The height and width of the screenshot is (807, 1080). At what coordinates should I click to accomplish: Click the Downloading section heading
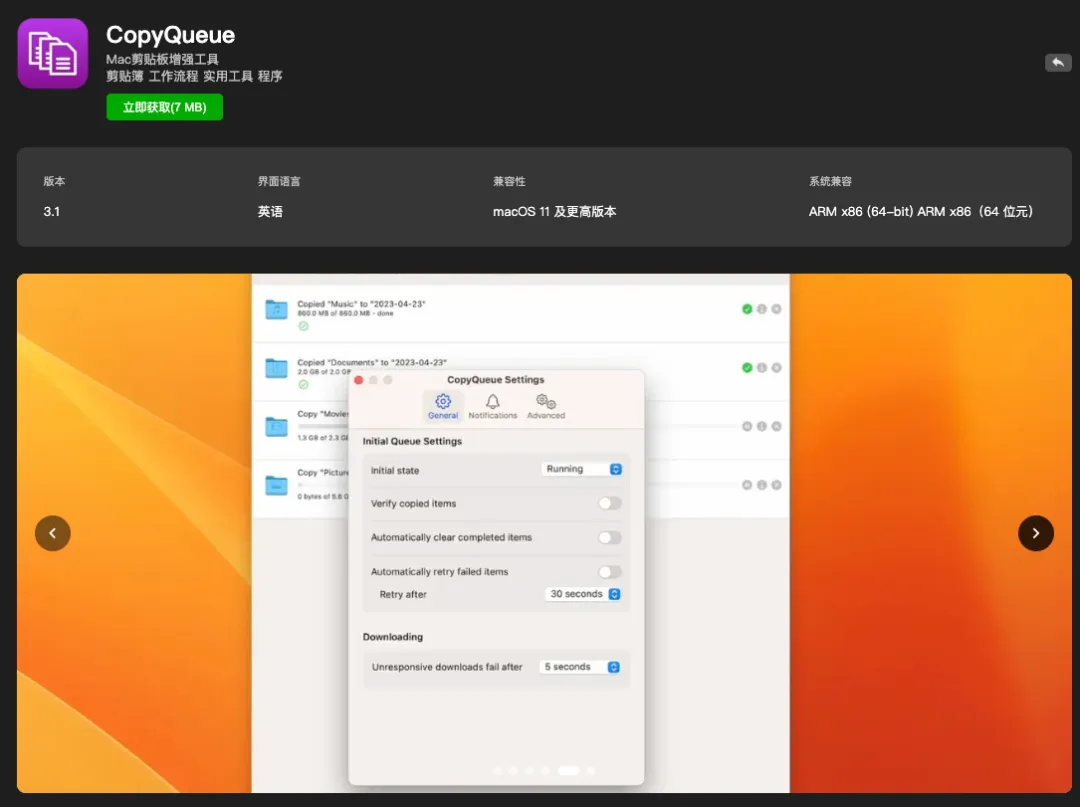tap(393, 637)
